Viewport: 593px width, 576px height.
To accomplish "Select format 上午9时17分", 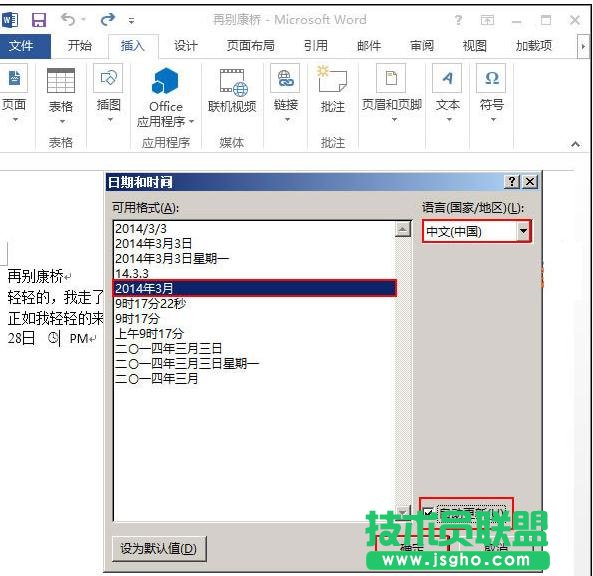I will point(254,333).
